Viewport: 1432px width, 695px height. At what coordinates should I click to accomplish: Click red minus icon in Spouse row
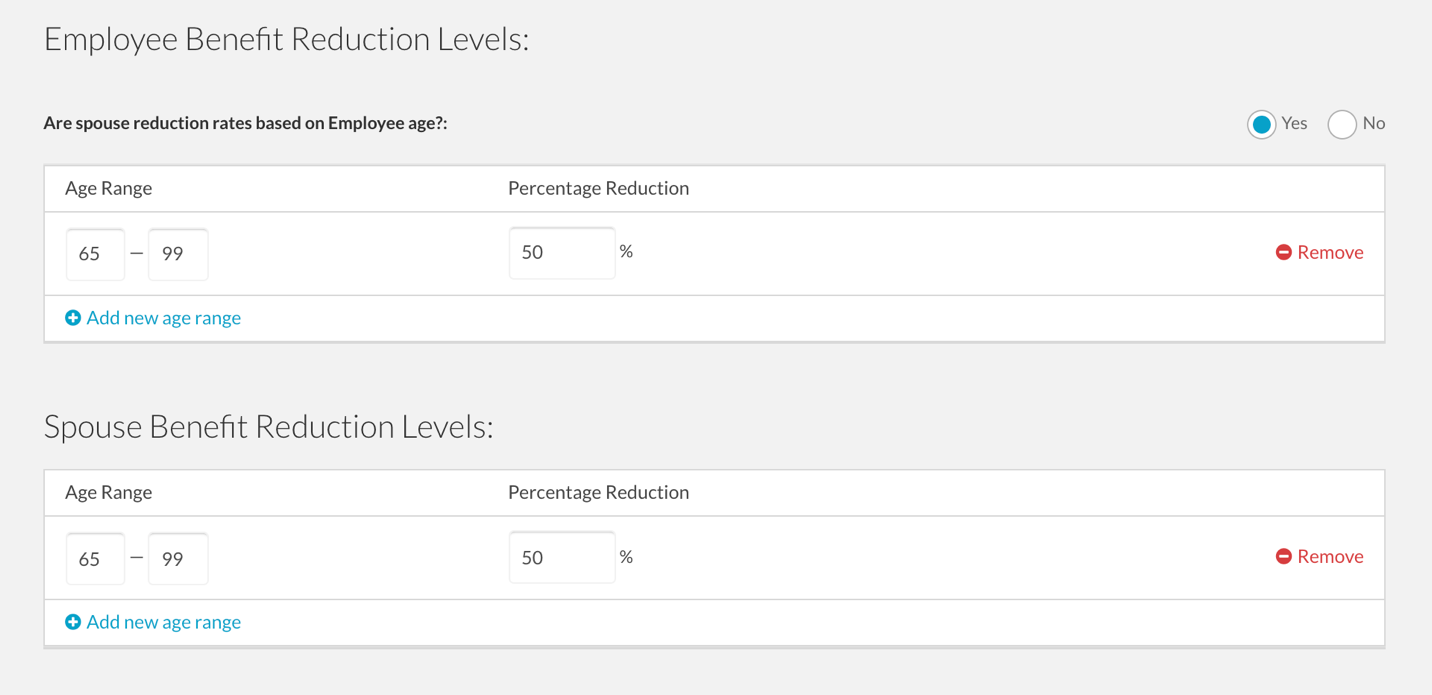[x=1284, y=556]
